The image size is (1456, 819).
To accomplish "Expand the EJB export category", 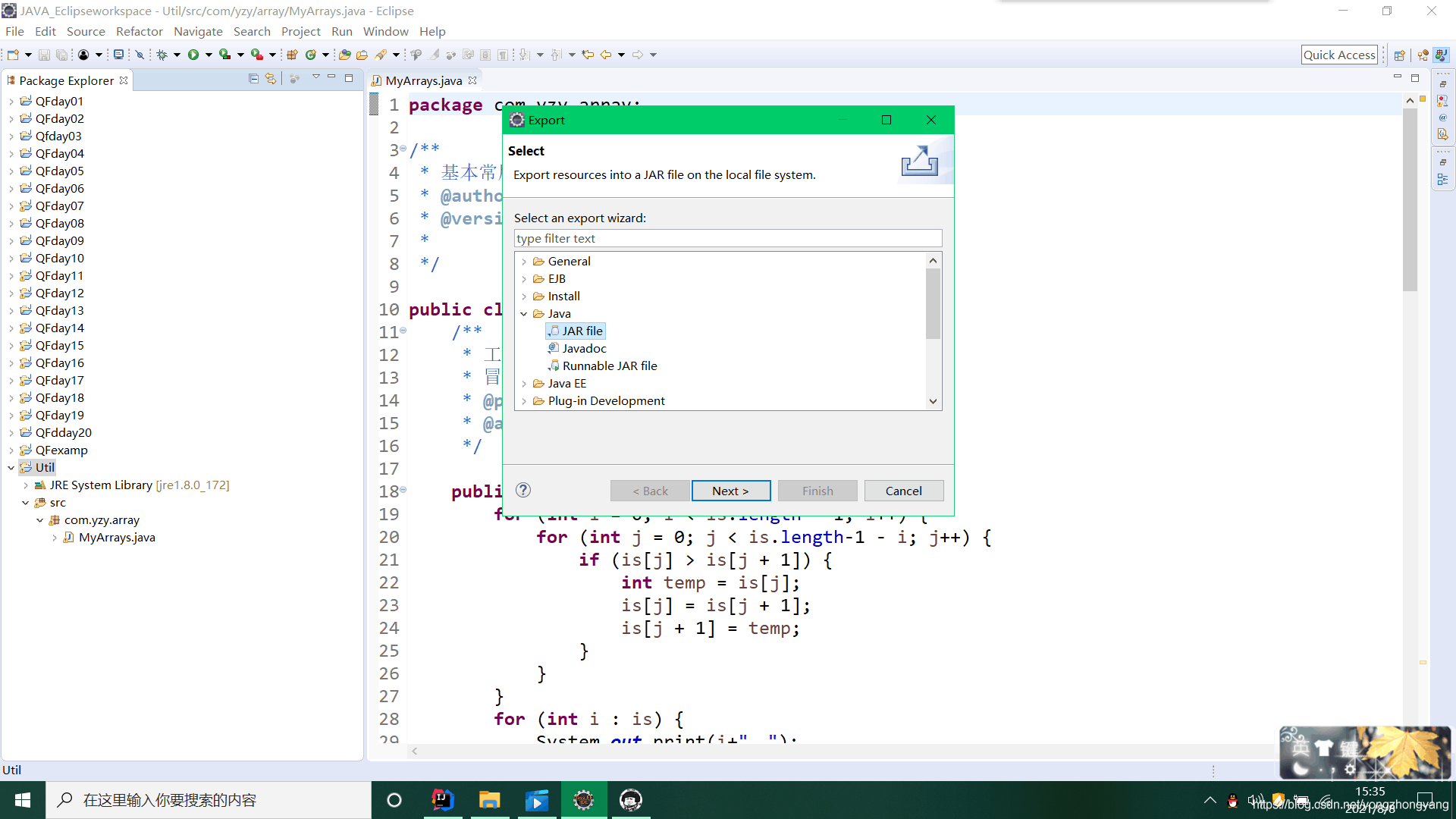I will click(524, 279).
